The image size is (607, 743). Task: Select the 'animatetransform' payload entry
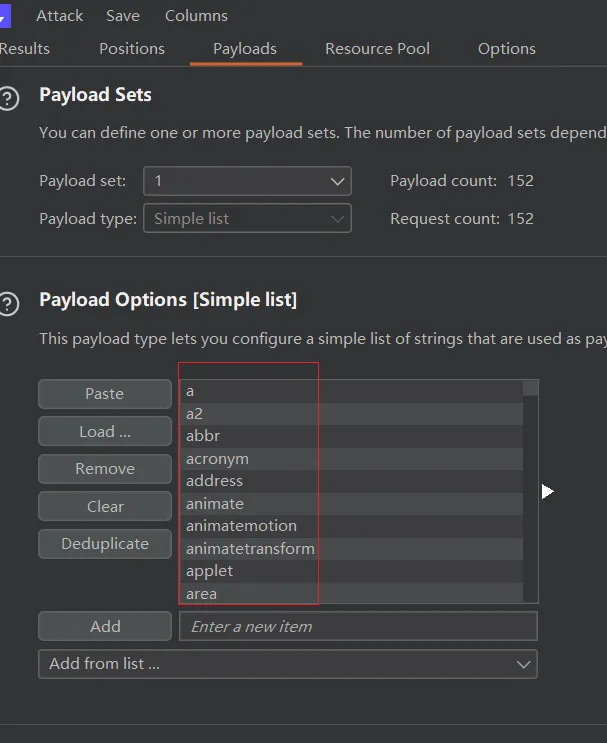click(x=351, y=549)
